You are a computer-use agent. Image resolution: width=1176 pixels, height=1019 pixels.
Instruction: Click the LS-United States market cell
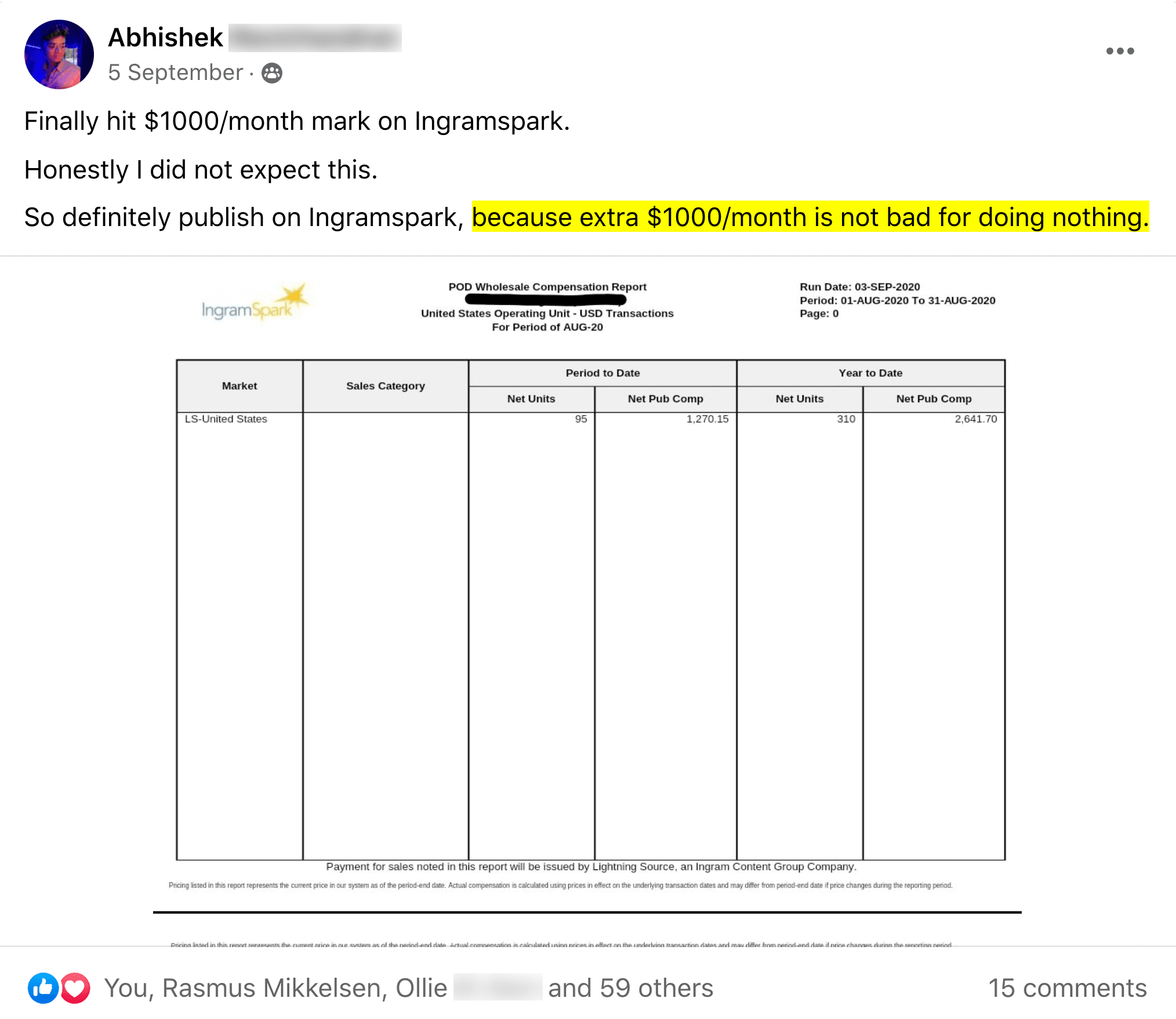coord(226,419)
